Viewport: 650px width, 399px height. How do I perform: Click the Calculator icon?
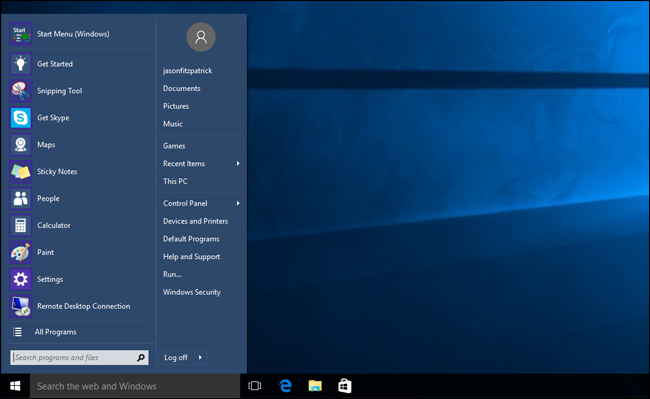point(21,225)
